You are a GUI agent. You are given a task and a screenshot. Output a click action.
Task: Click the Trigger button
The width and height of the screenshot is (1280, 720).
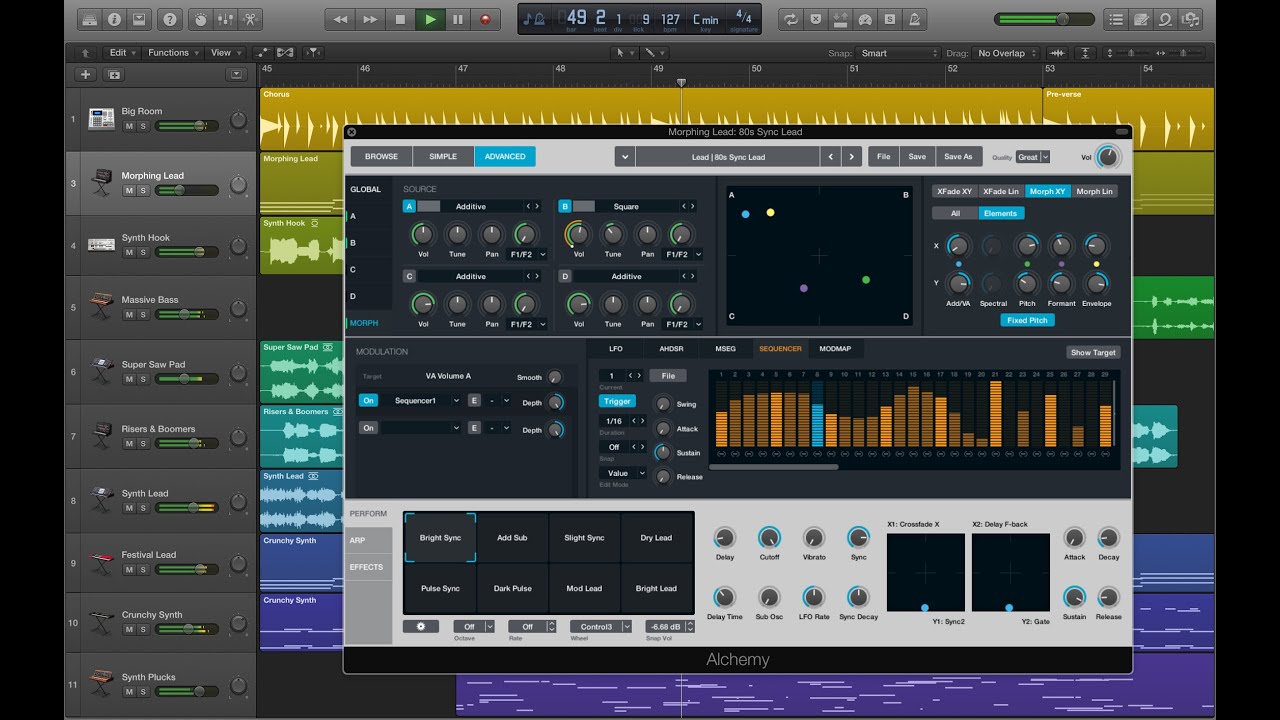(x=617, y=401)
